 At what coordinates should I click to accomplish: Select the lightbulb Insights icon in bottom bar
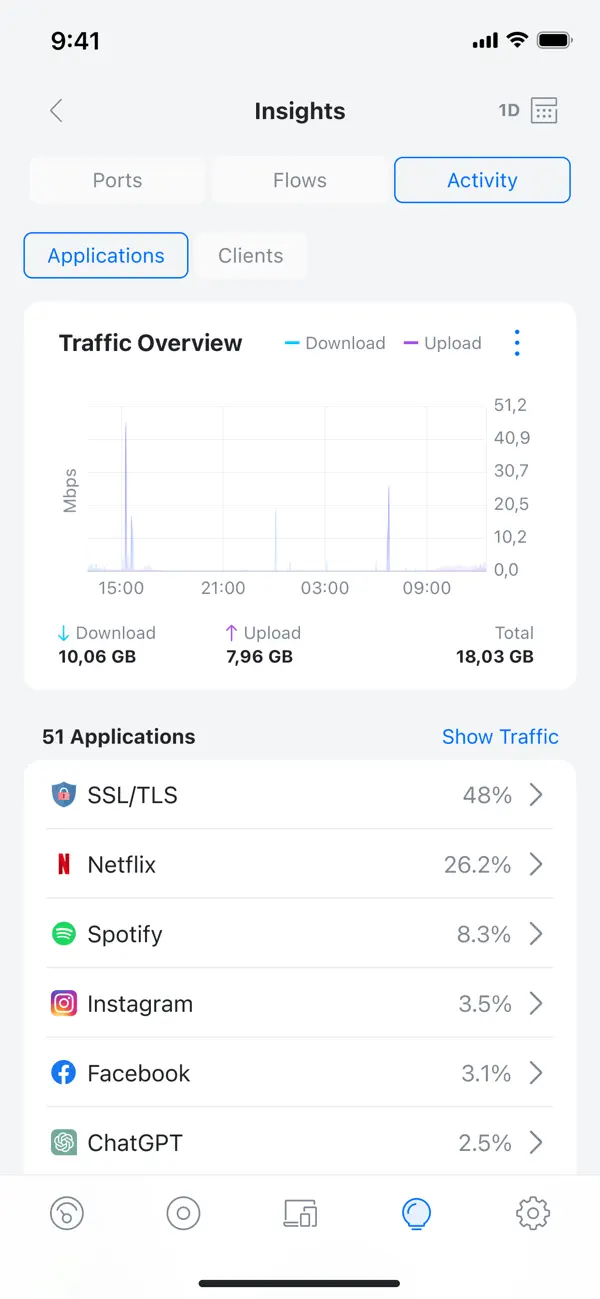(x=416, y=1213)
